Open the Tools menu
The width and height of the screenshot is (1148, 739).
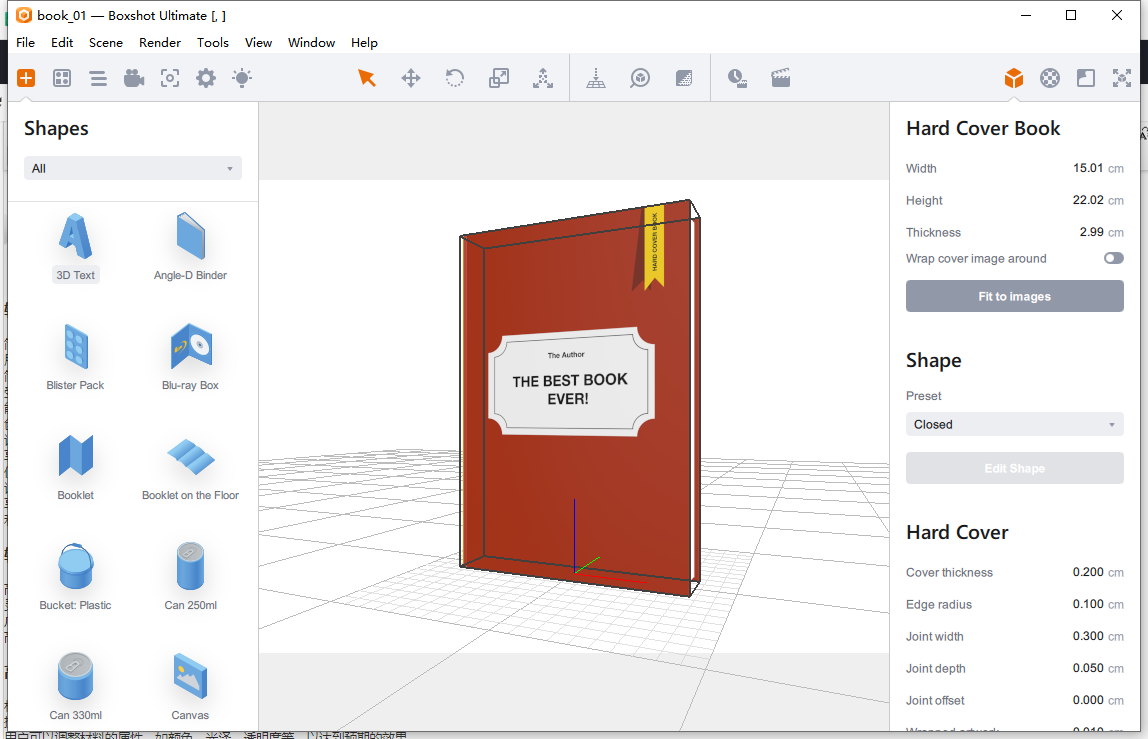(x=213, y=42)
